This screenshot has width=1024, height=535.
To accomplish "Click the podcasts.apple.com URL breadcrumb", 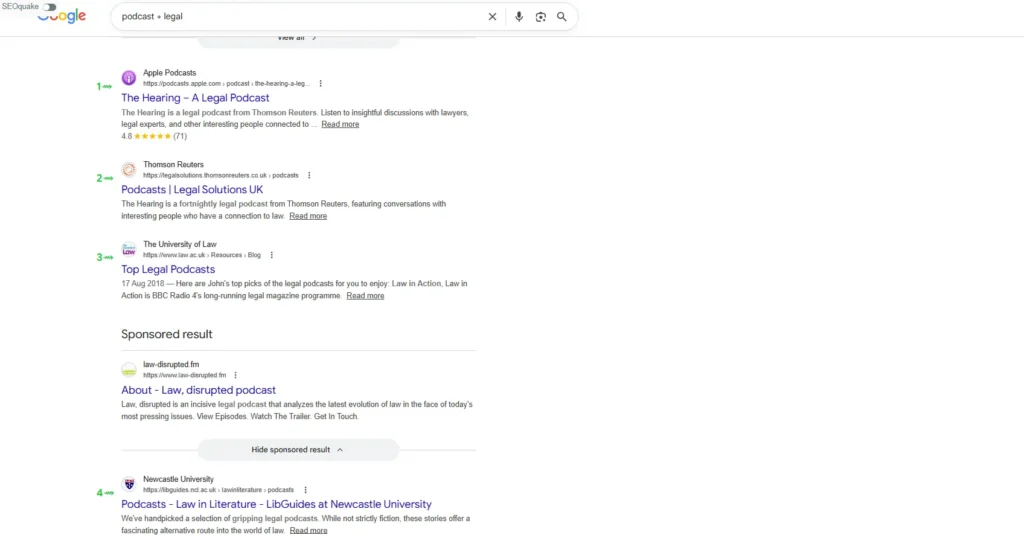I will pyautogui.click(x=226, y=84).
